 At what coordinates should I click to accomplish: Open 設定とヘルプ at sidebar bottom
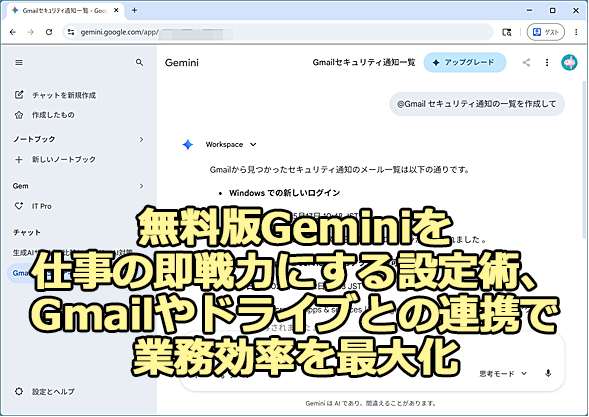point(45,391)
